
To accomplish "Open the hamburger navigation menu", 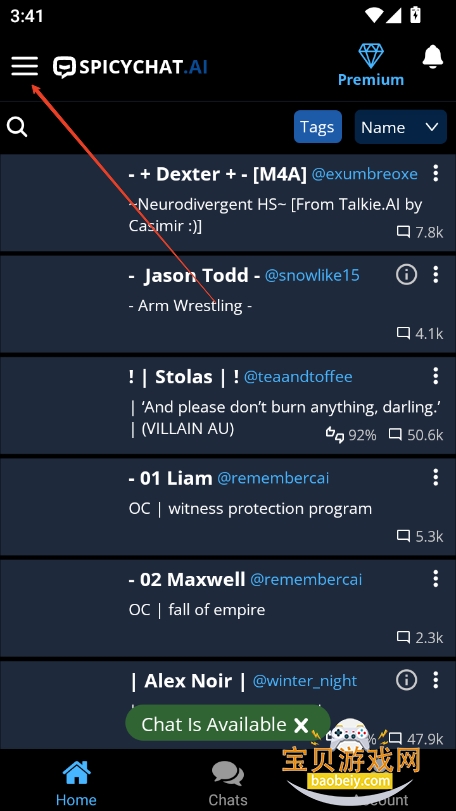I will pos(24,66).
